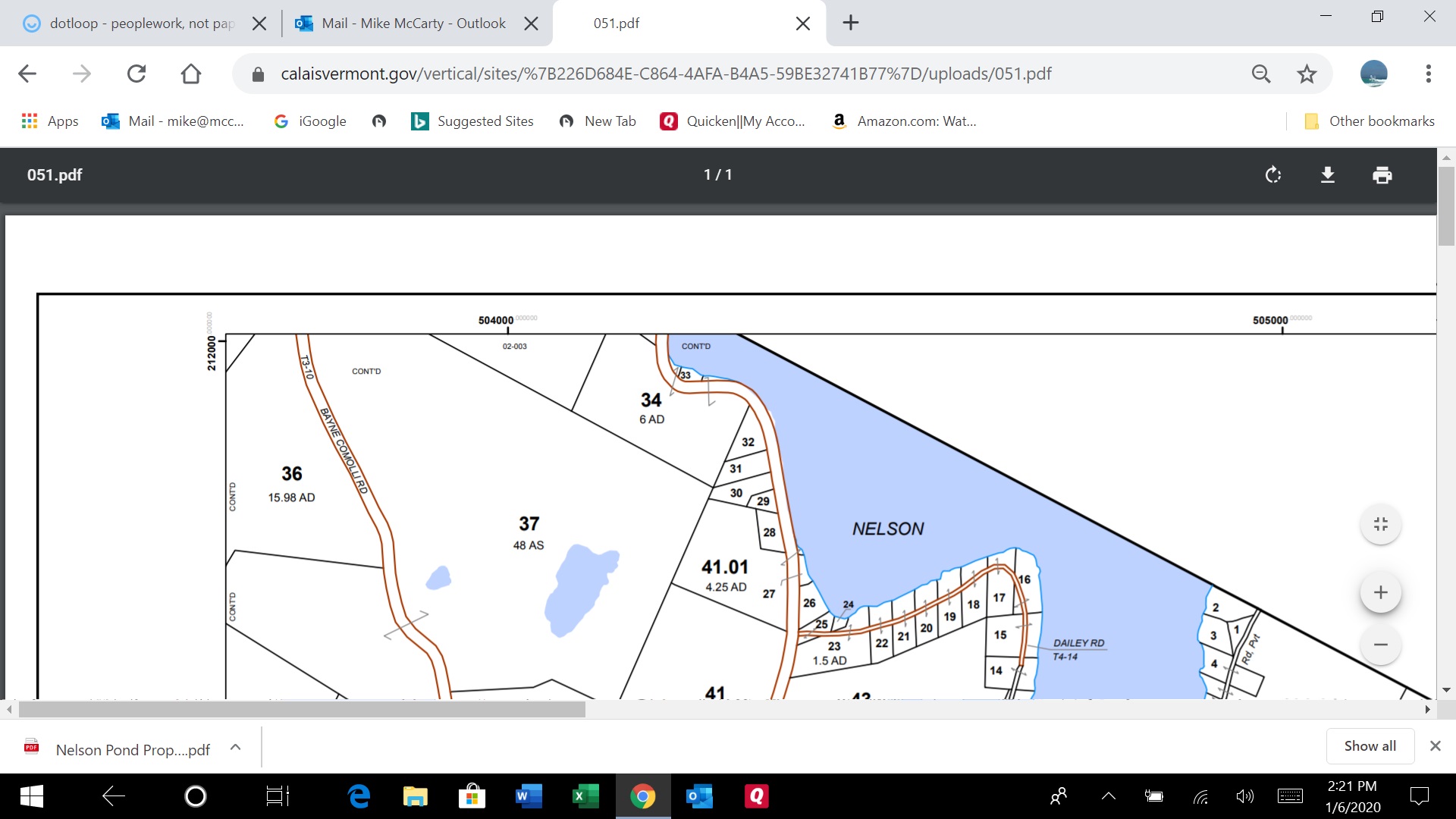Select the 051.pdf tab

[617, 24]
